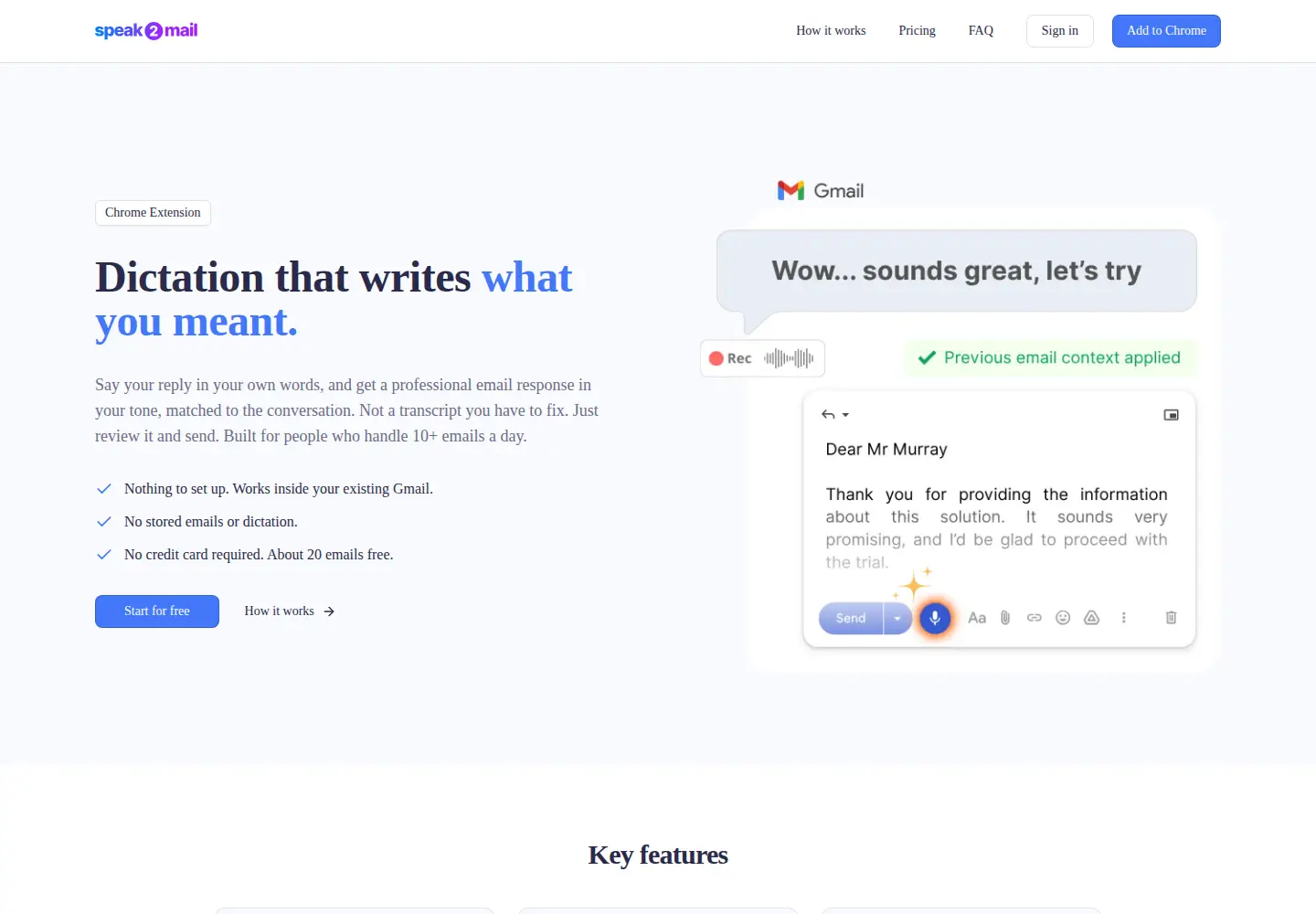This screenshot has height=914, width=1316.
Task: Click No credit card required text
Action: (259, 555)
